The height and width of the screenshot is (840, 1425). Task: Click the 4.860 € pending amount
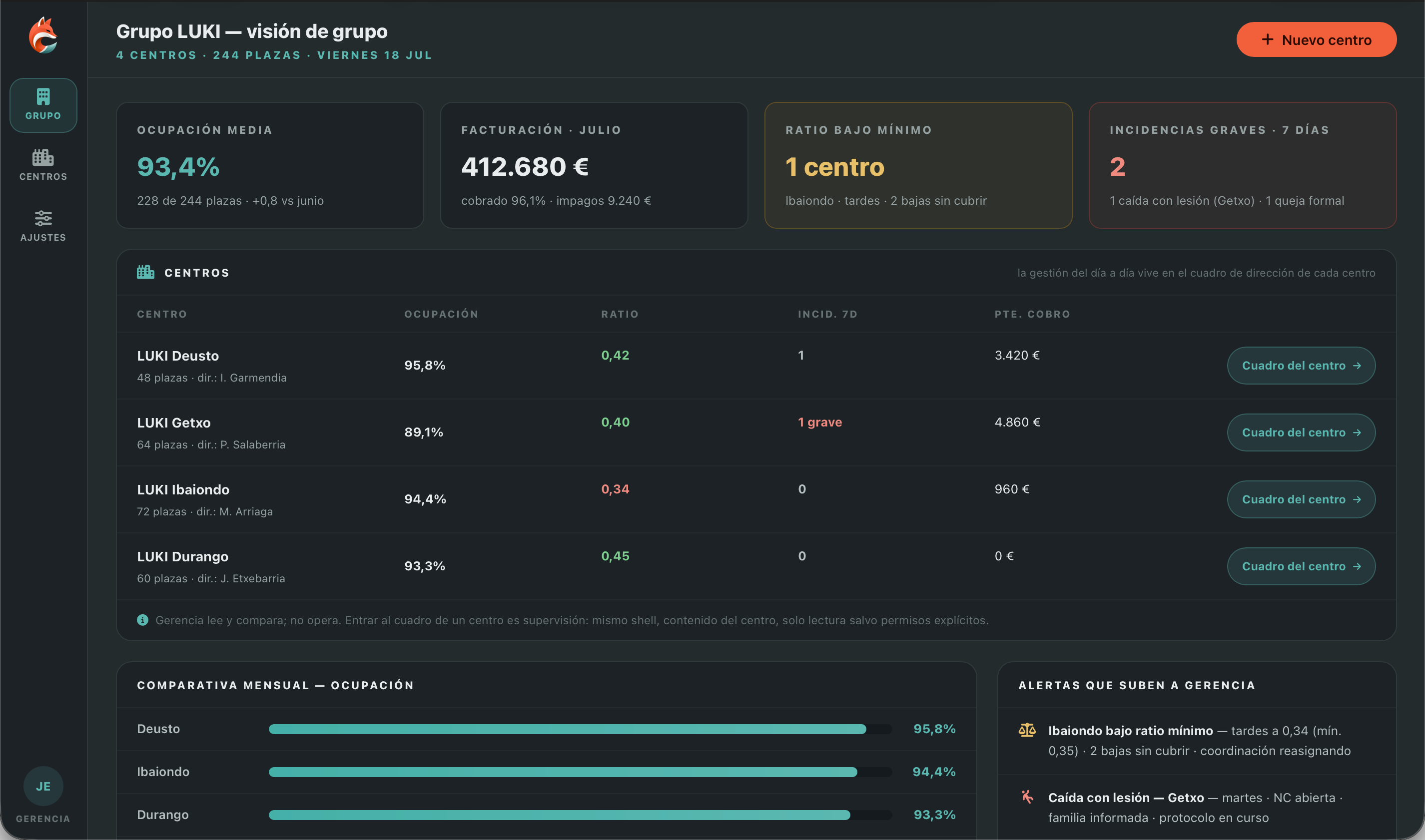[1017, 422]
